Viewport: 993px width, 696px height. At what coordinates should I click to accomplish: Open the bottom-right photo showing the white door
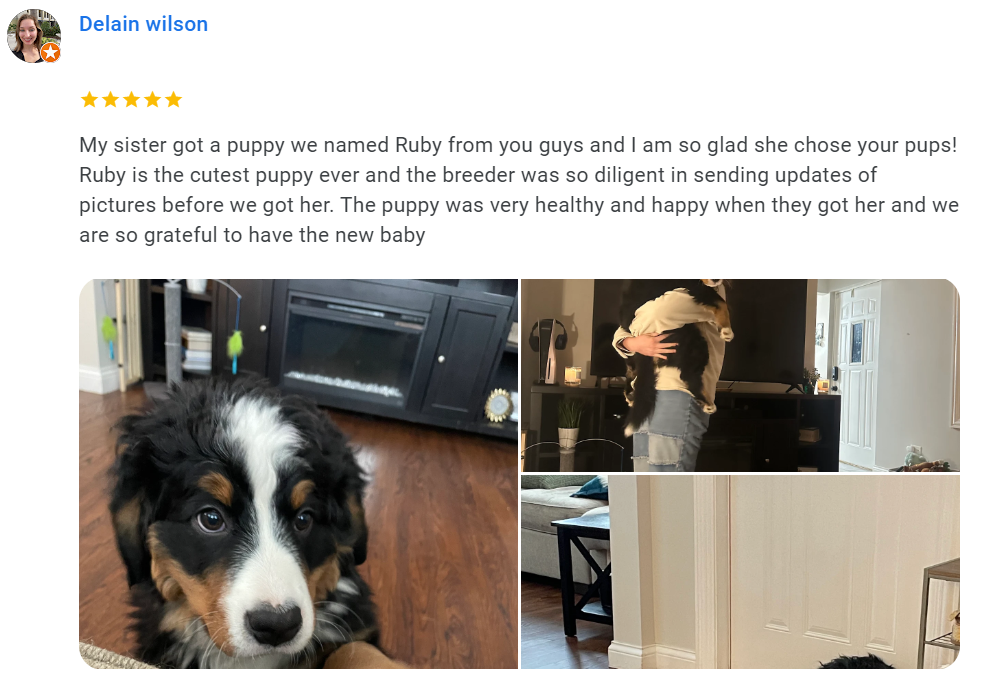point(740,572)
